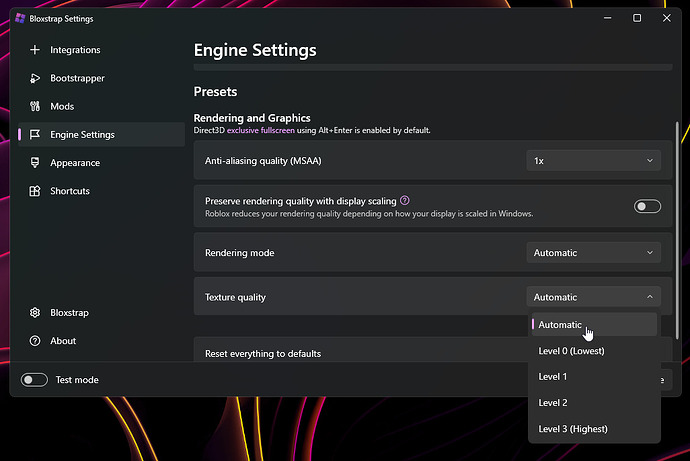This screenshot has width=690, height=461.
Task: Click the Texture quality up chevron
Action: [650, 297]
